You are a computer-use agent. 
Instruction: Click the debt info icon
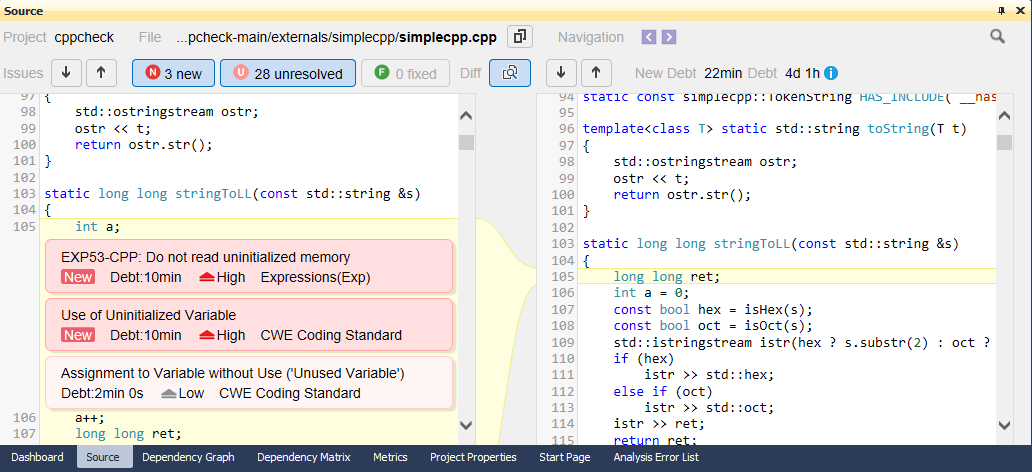(831, 73)
